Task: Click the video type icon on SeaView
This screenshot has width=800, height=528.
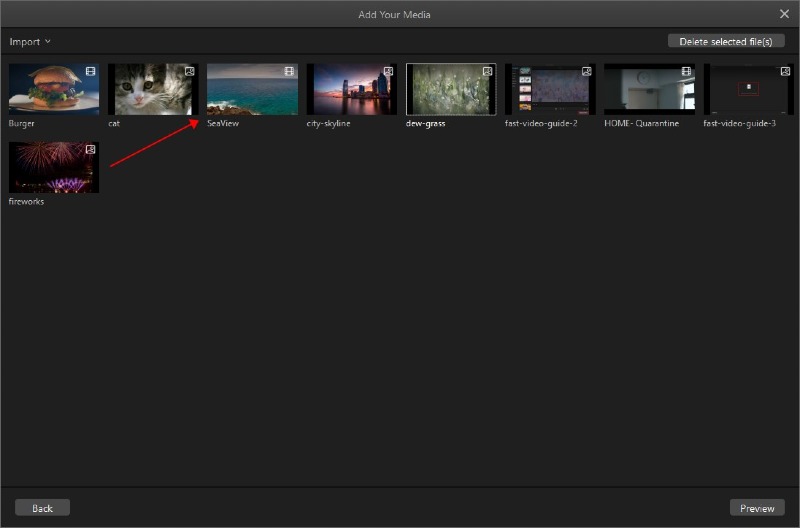Action: (289, 71)
